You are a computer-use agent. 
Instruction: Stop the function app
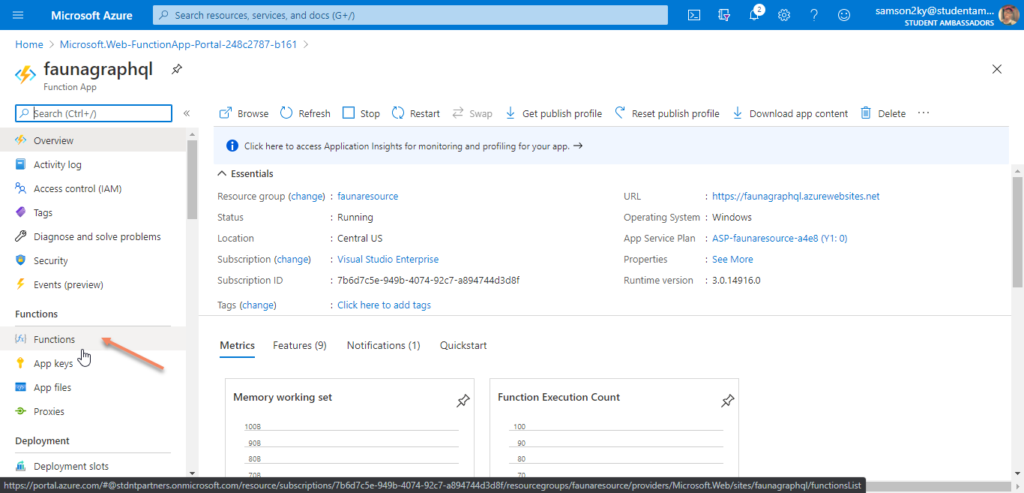click(x=361, y=113)
